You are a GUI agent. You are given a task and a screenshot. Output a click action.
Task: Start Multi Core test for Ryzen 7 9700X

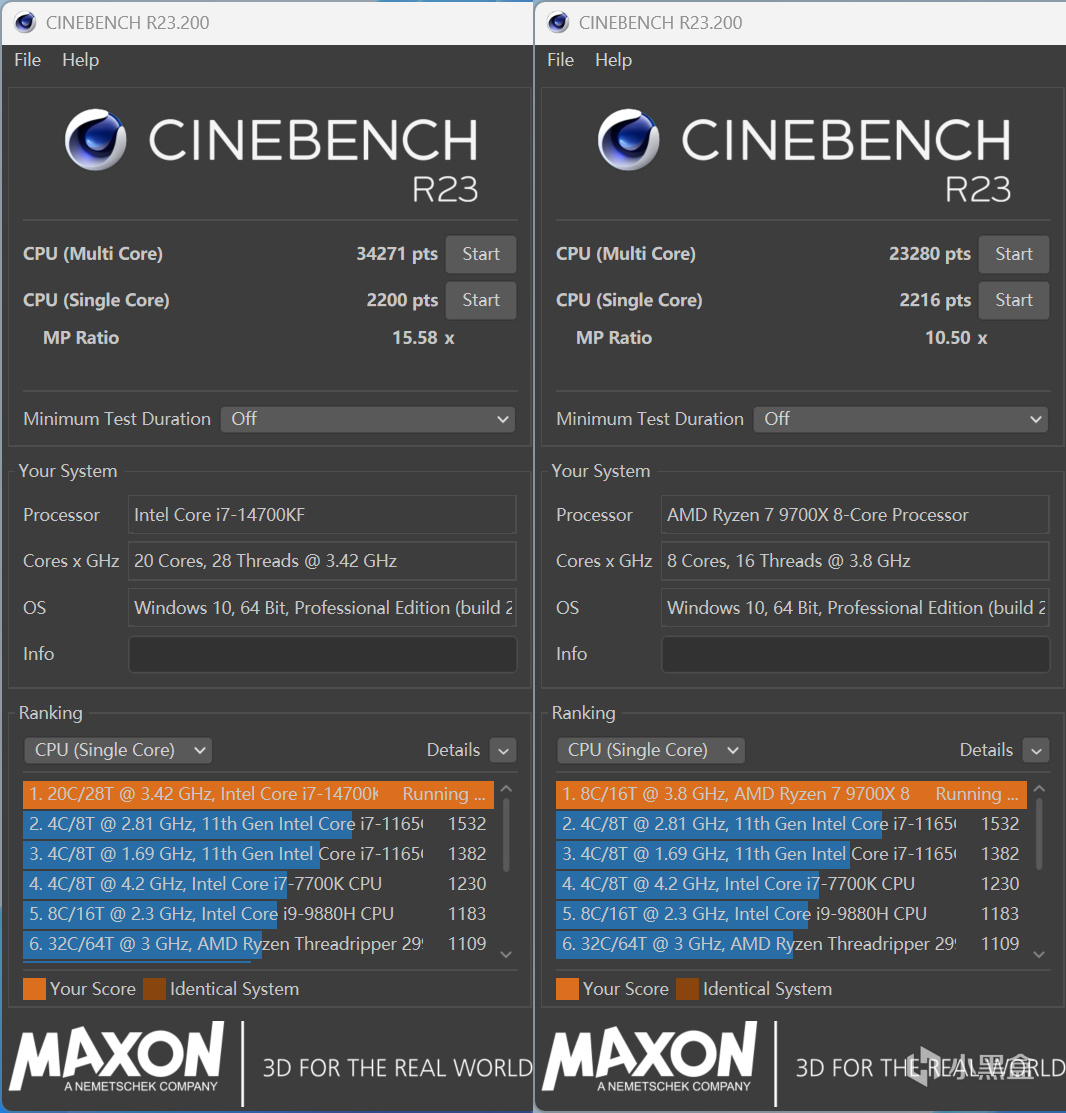click(1013, 254)
